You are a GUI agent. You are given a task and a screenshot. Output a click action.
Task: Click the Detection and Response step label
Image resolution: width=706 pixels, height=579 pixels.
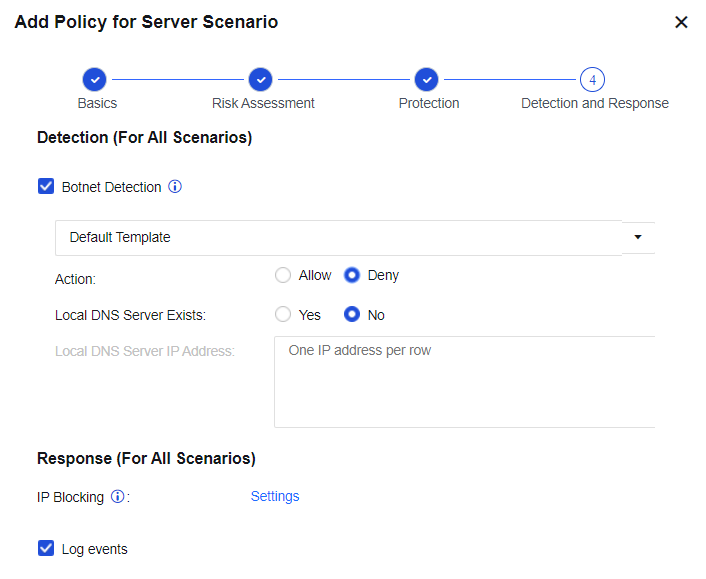coord(595,103)
